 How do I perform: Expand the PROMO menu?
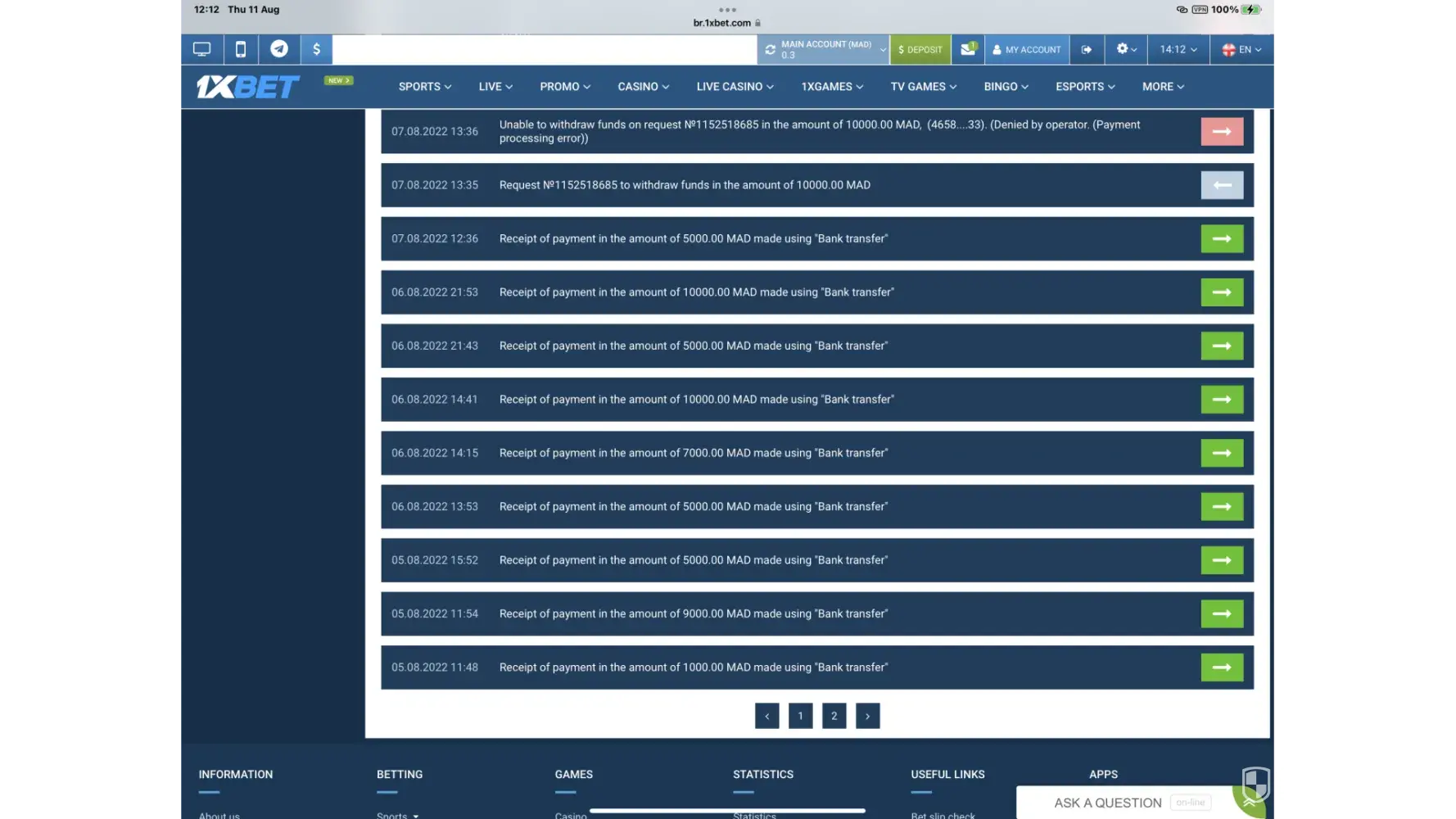click(565, 87)
